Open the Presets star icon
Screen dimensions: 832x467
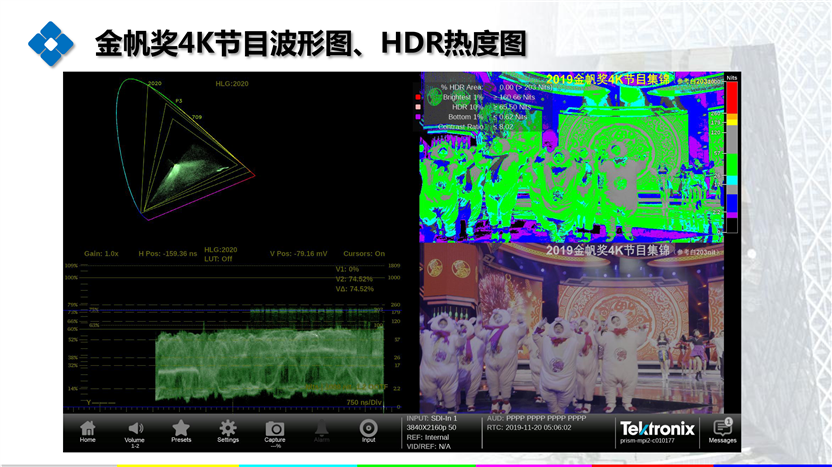pos(181,429)
